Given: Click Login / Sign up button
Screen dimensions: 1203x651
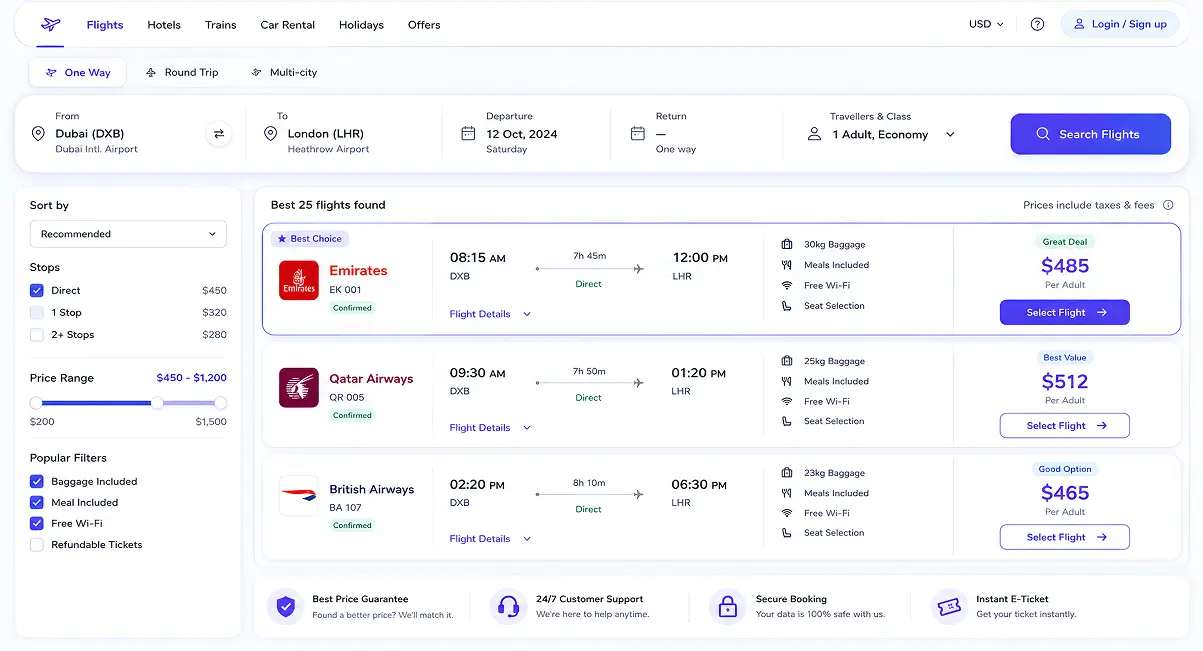Looking at the screenshot, I should pyautogui.click(x=1120, y=24).
